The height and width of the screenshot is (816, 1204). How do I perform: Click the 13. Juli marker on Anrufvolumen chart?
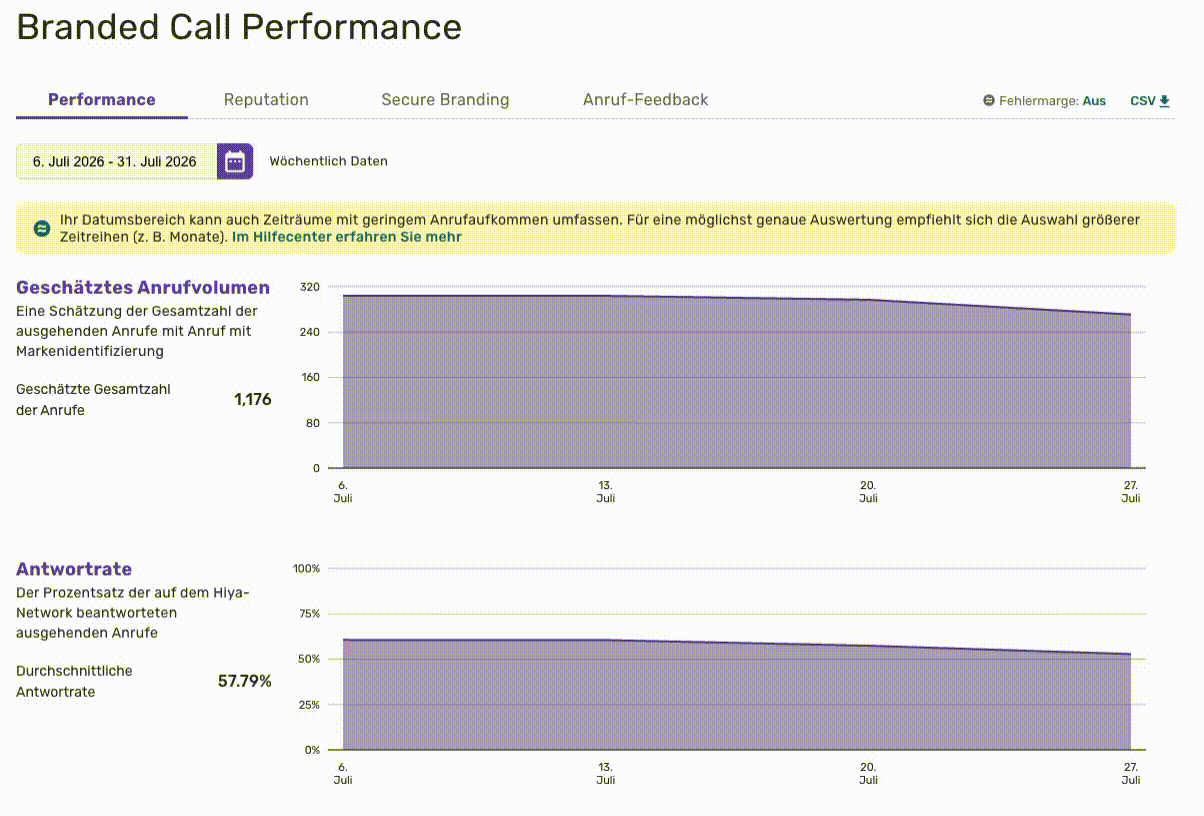pyautogui.click(x=606, y=491)
